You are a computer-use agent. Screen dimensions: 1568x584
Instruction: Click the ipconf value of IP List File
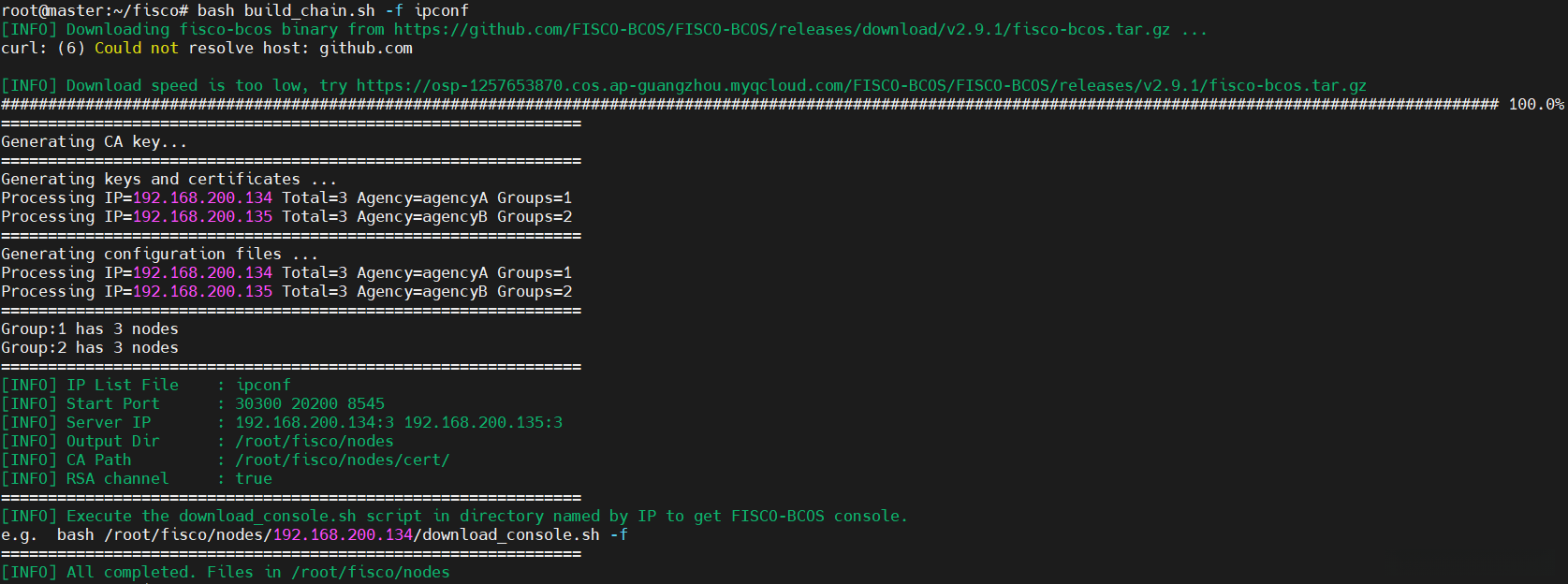tap(263, 385)
